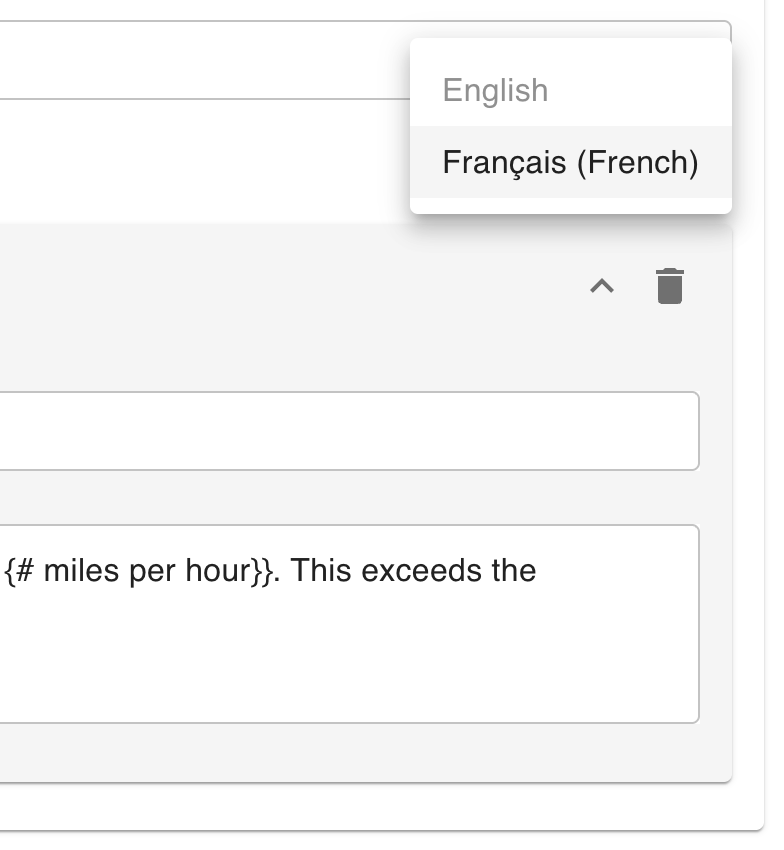Click the word "Français" in the dropdown
This screenshot has height=850, width=784.
[504, 162]
